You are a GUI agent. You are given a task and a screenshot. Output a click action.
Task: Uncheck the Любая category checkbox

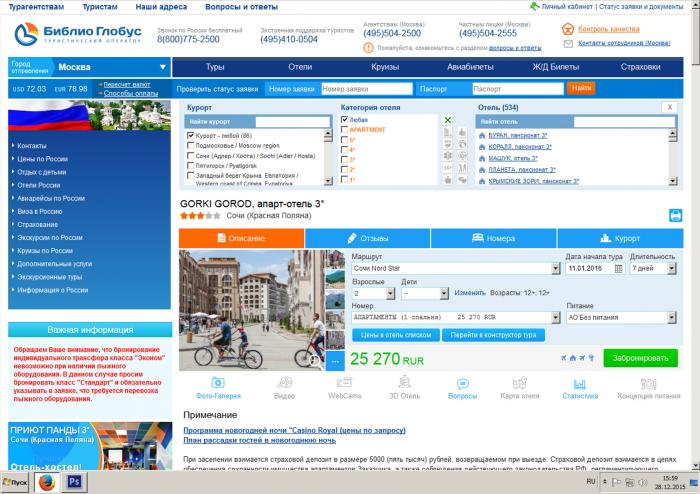click(x=344, y=120)
